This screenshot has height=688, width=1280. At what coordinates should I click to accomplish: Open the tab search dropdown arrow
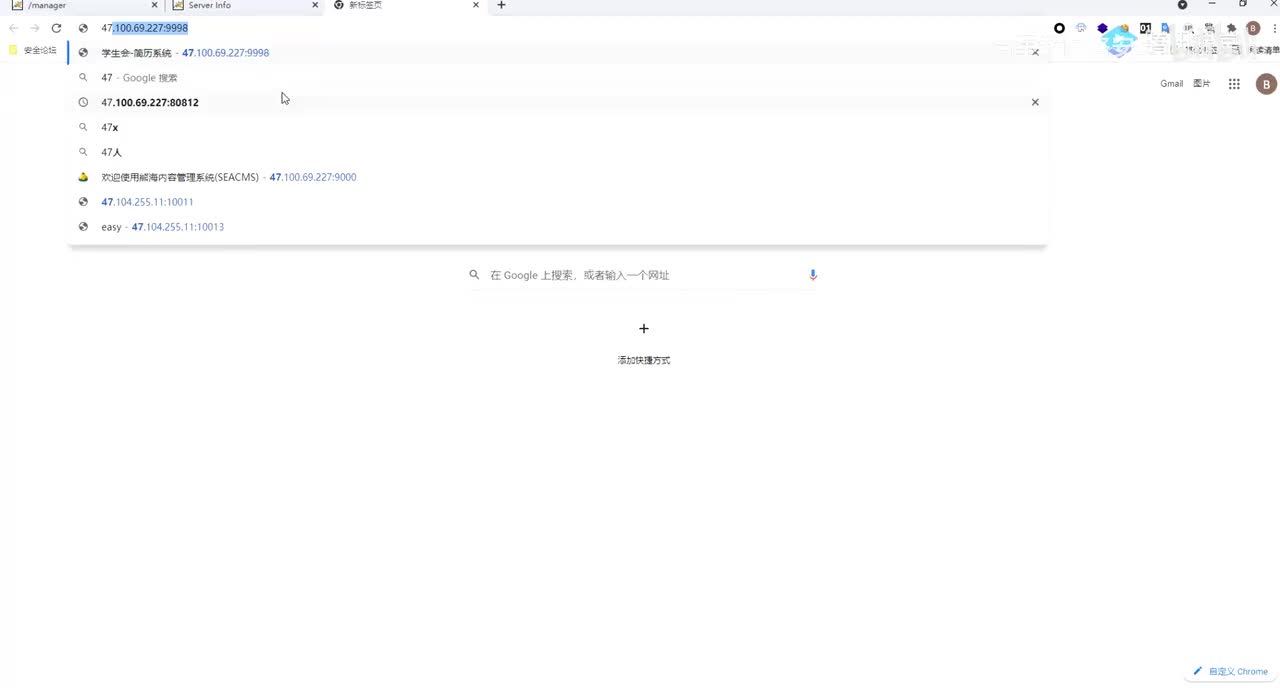pyautogui.click(x=1182, y=5)
